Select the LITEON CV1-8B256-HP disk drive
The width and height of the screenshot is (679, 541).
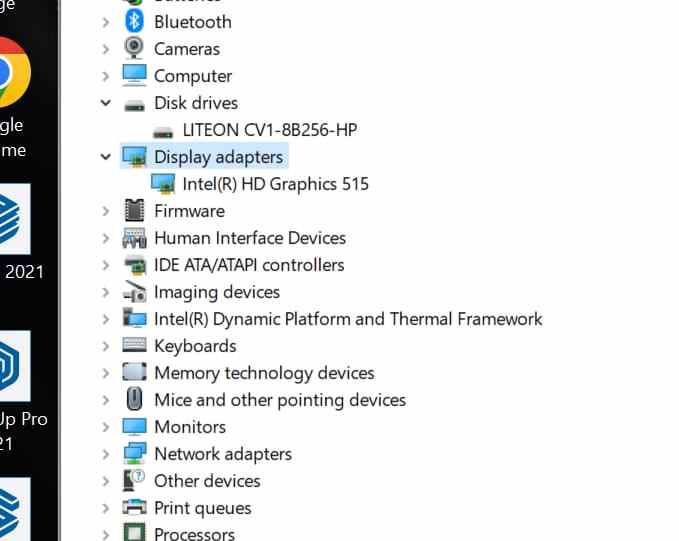click(x=269, y=130)
